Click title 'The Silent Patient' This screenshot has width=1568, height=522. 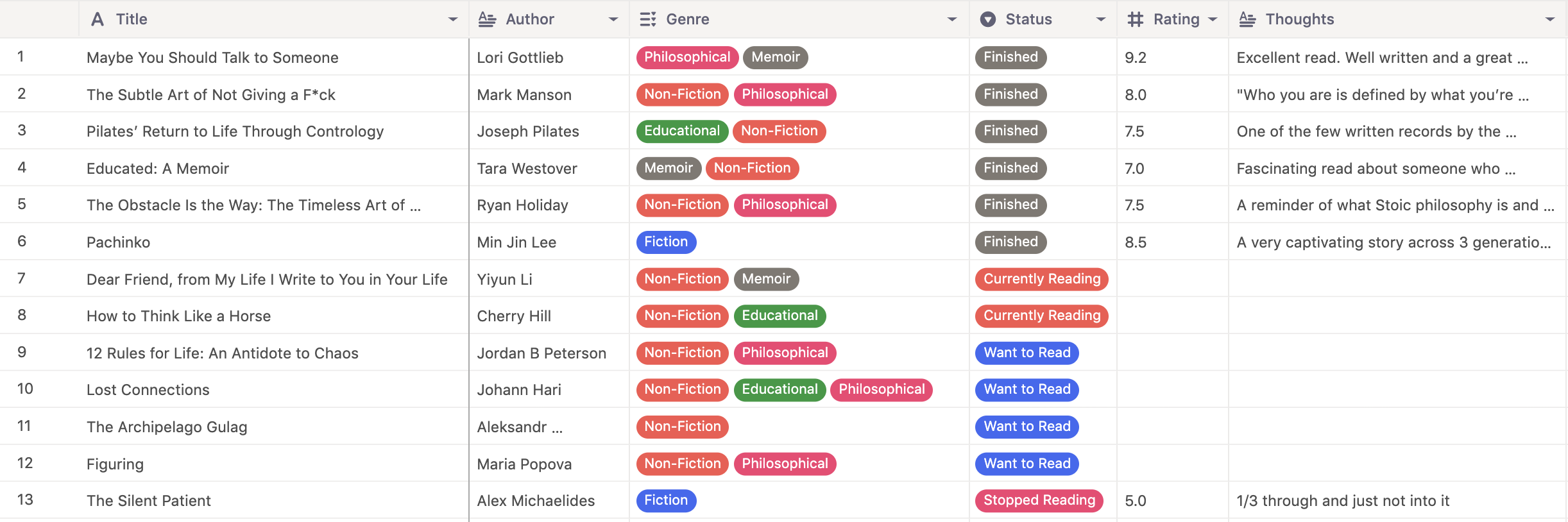coord(149,501)
